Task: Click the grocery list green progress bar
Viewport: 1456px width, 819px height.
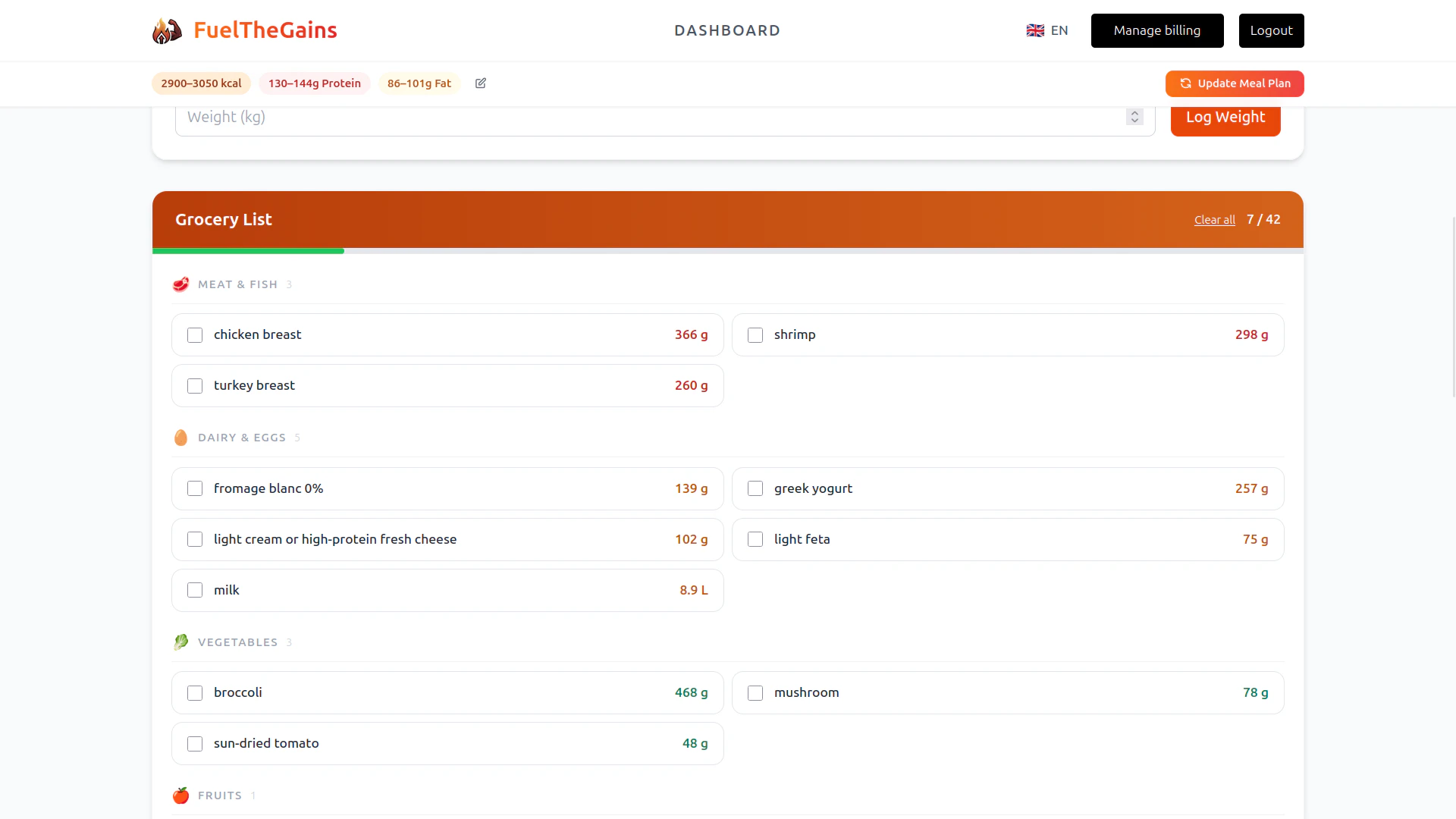Action: 248,251
